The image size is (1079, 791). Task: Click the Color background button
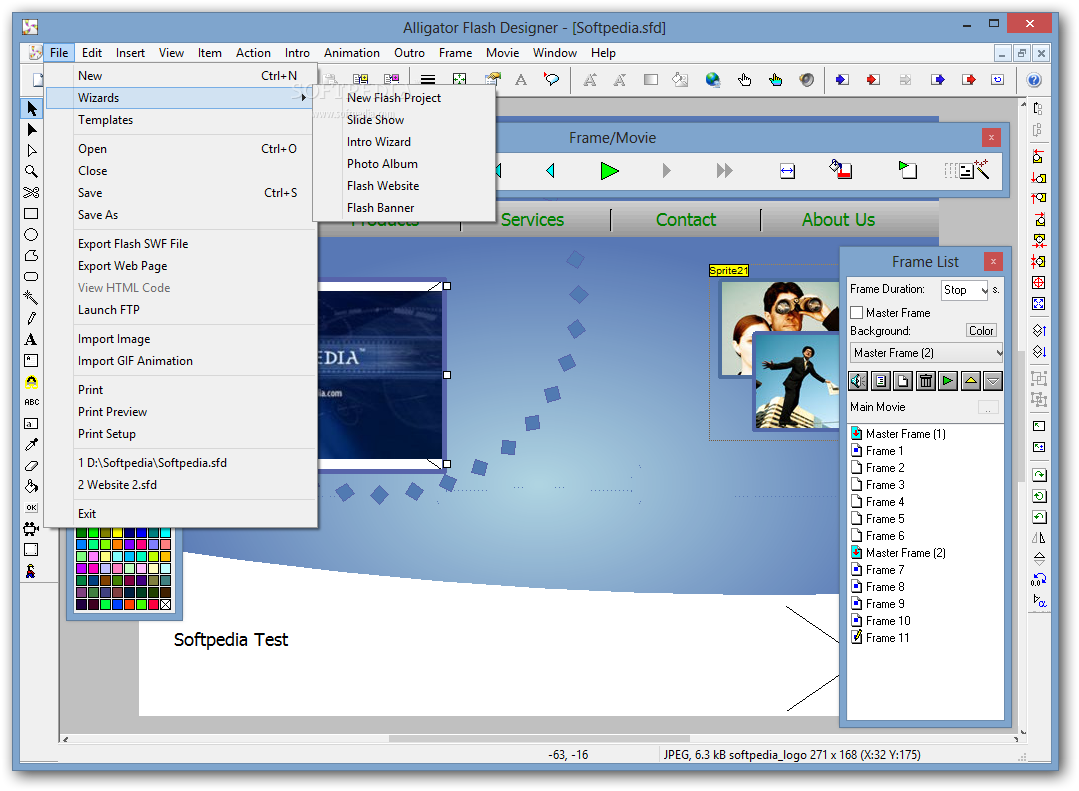pos(981,331)
